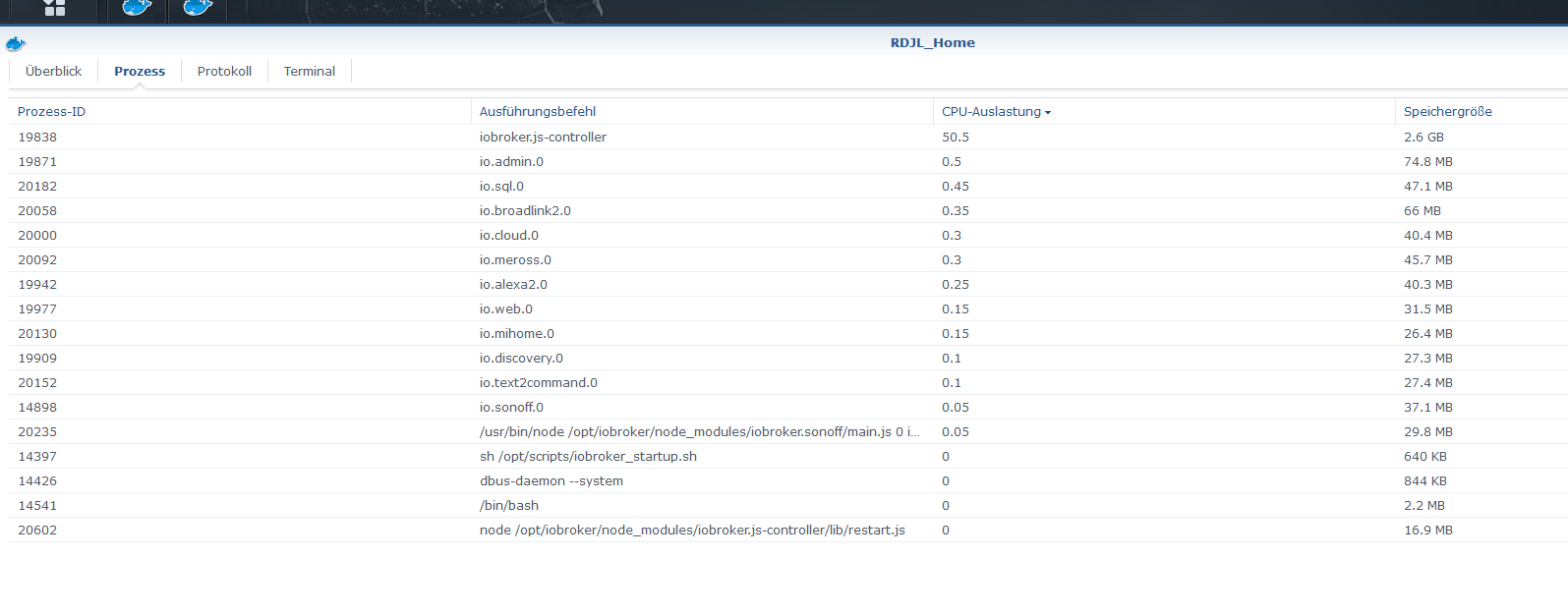This screenshot has height=616, width=1568.
Task: Switch to the Überblick tab
Action: click(x=54, y=72)
